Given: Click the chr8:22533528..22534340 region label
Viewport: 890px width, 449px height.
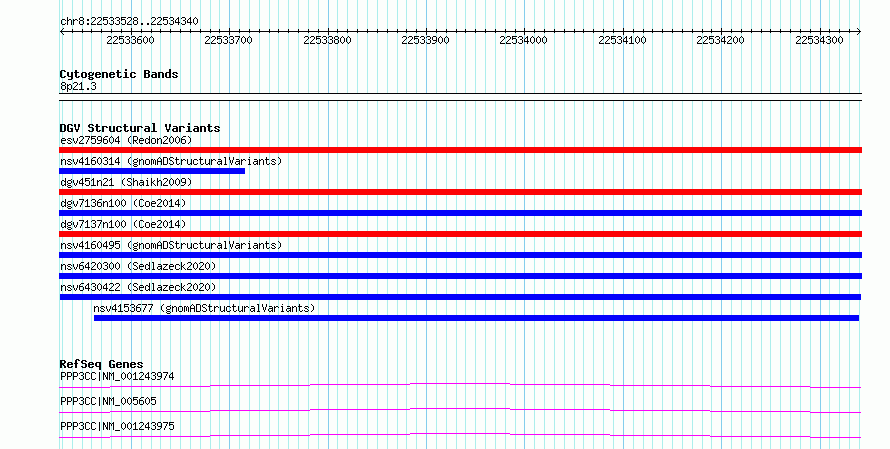Looking at the screenshot, I should coord(129,22).
